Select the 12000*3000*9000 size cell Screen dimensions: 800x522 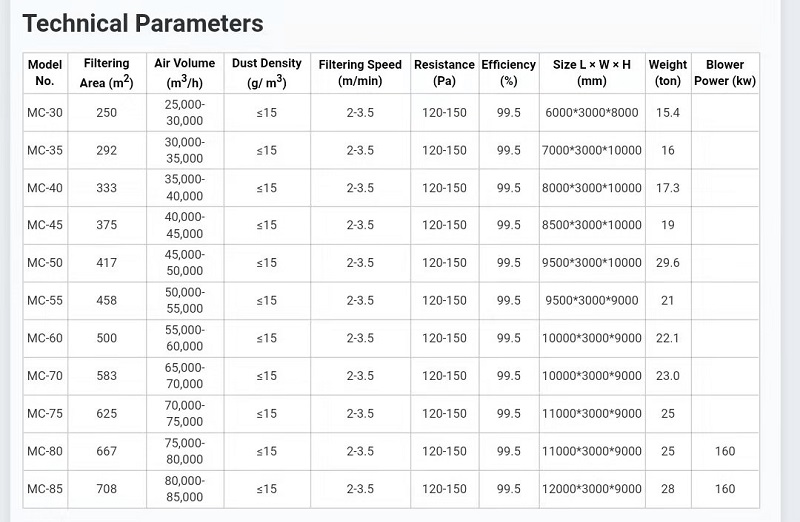(x=592, y=489)
